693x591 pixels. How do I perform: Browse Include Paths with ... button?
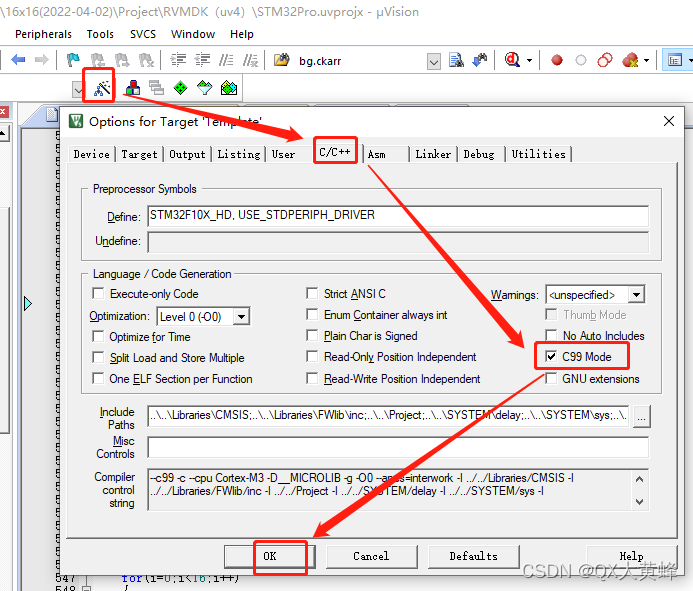642,416
